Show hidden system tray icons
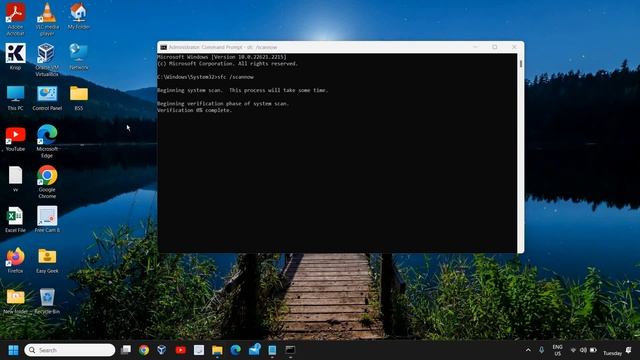Viewport: 640px width, 360px height. (528, 350)
